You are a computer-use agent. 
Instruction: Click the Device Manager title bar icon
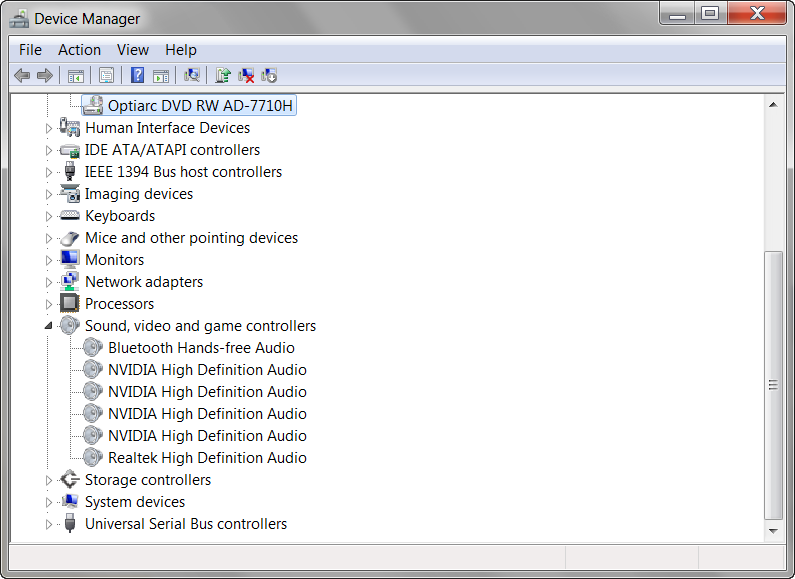point(19,19)
